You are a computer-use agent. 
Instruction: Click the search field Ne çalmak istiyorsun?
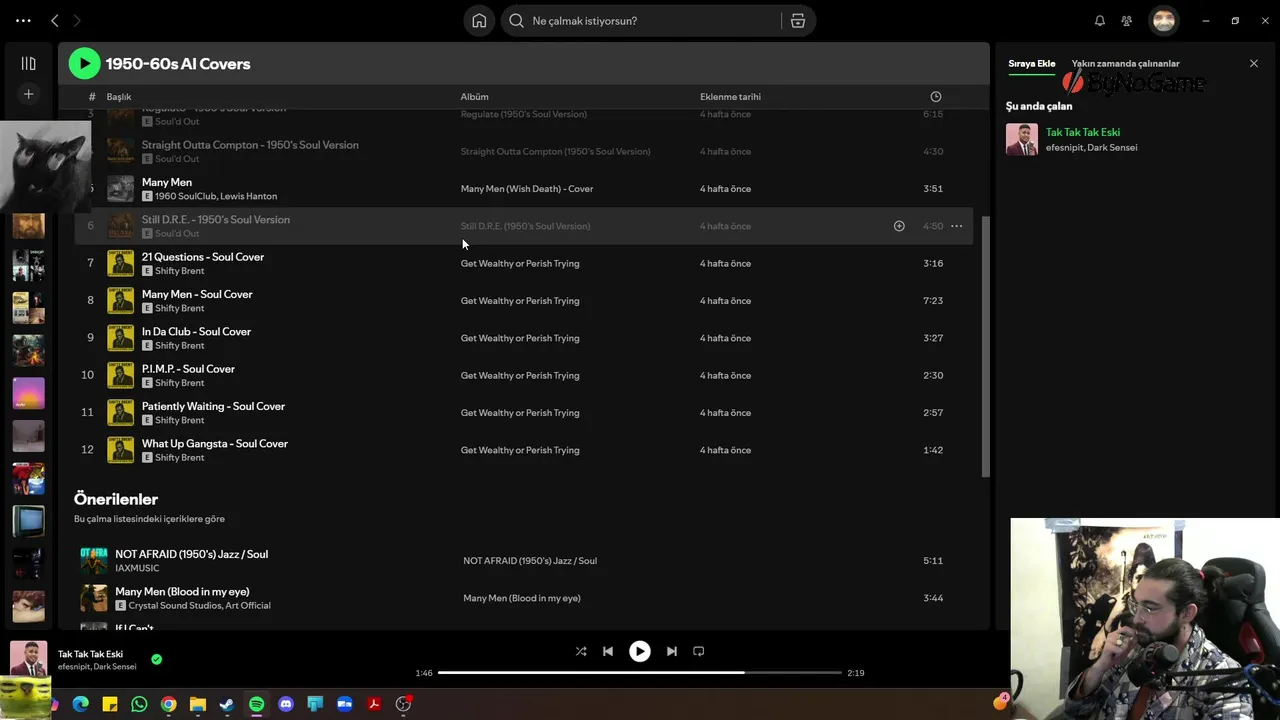coord(640,21)
